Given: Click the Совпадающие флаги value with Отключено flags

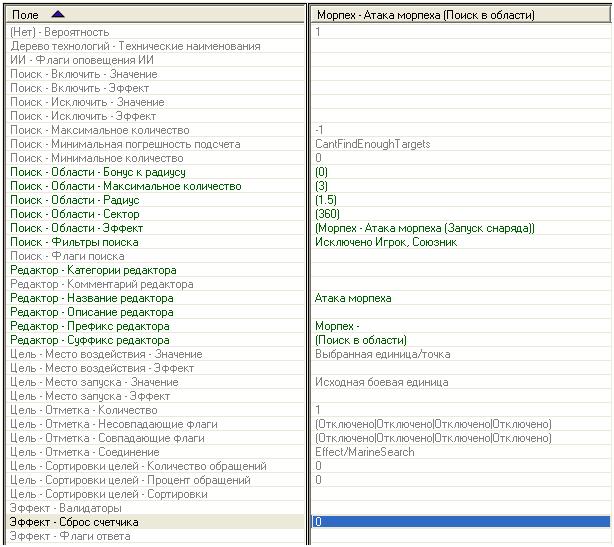Looking at the screenshot, I should click(432, 438).
